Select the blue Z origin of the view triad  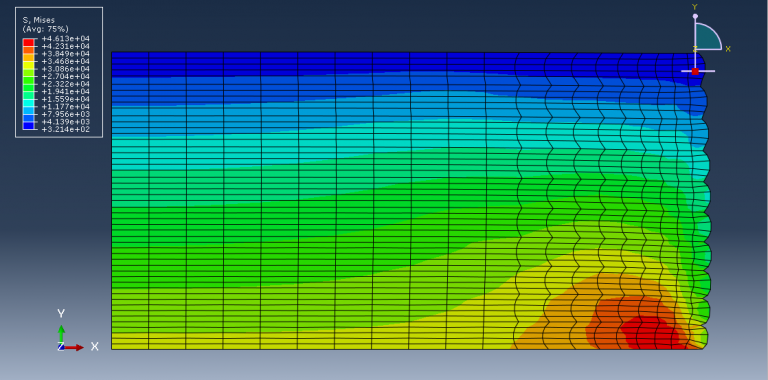point(61,347)
